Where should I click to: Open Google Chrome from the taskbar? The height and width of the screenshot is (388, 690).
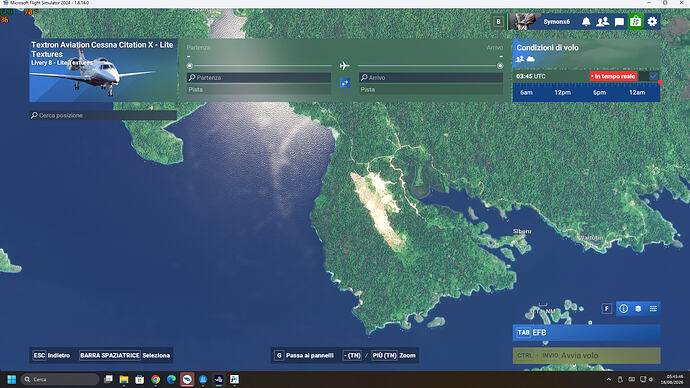click(155, 379)
